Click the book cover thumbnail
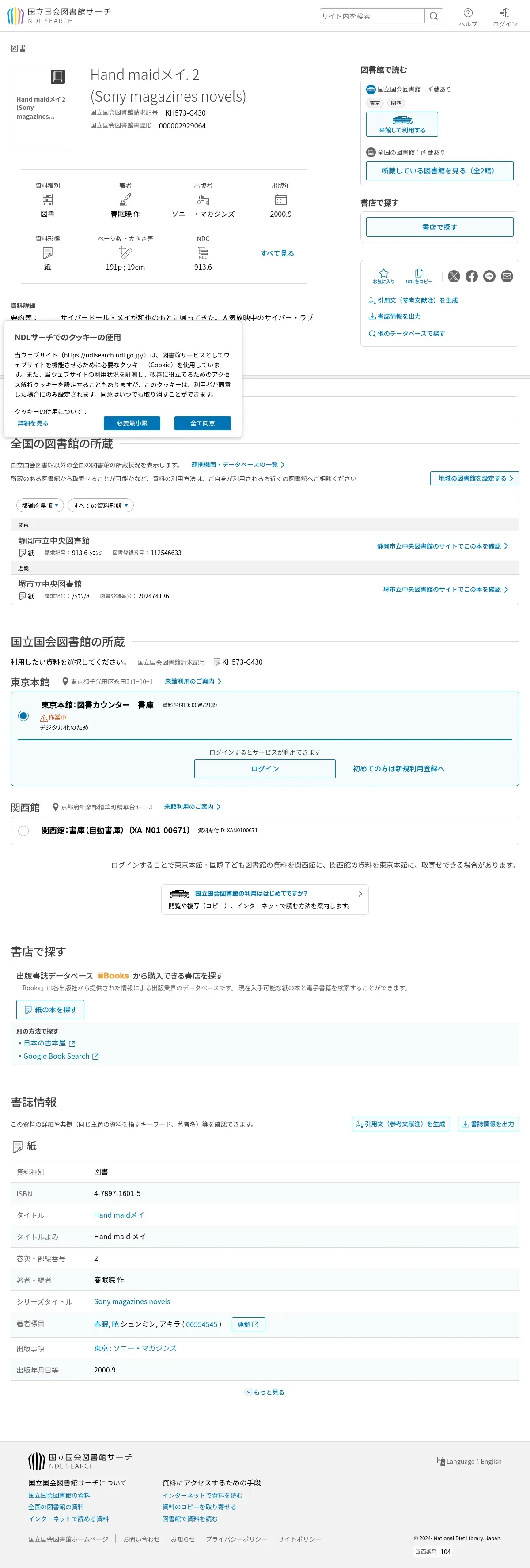Screen dimensions: 530x1568 [42, 108]
